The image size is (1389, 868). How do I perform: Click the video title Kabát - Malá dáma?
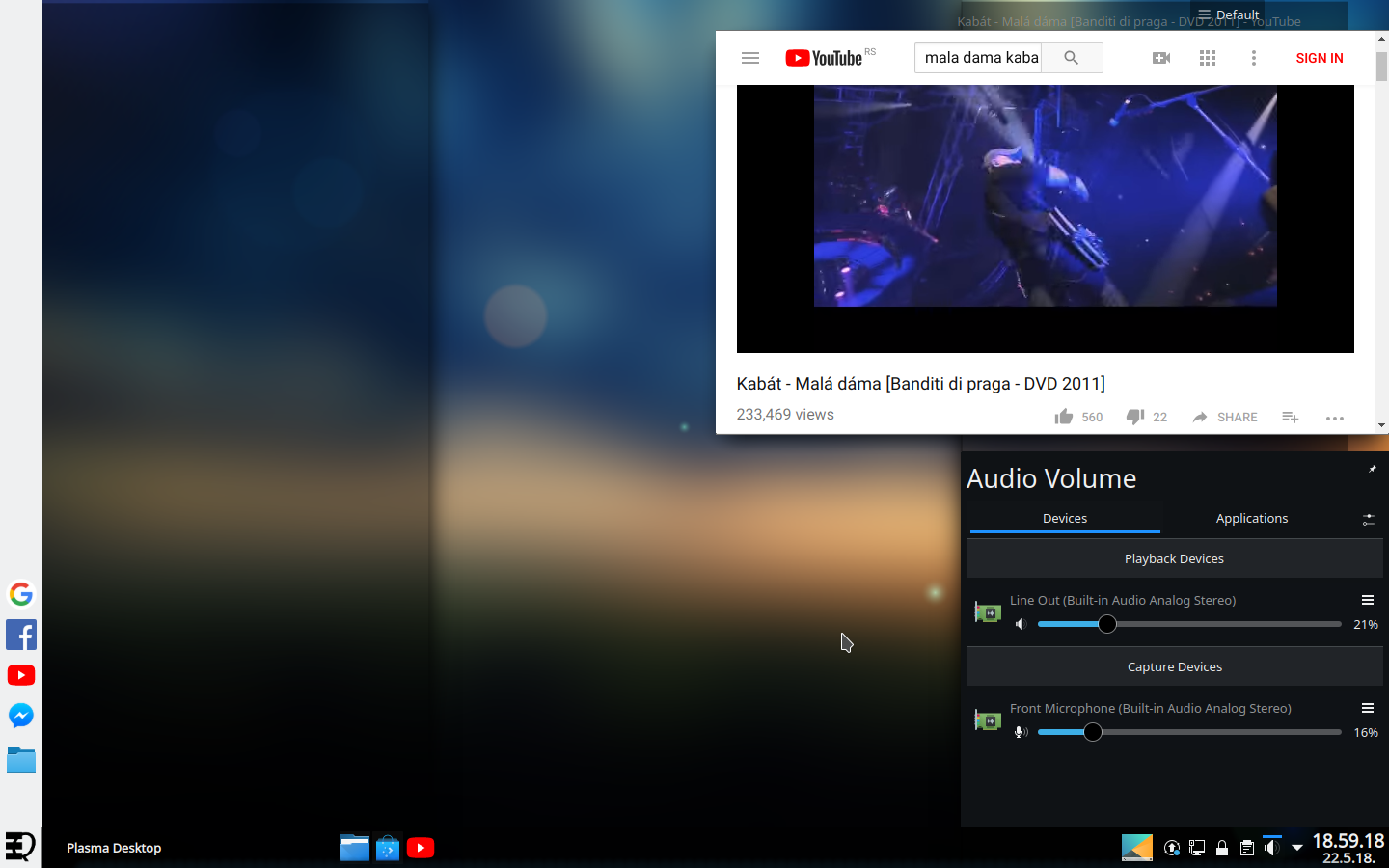tap(920, 384)
